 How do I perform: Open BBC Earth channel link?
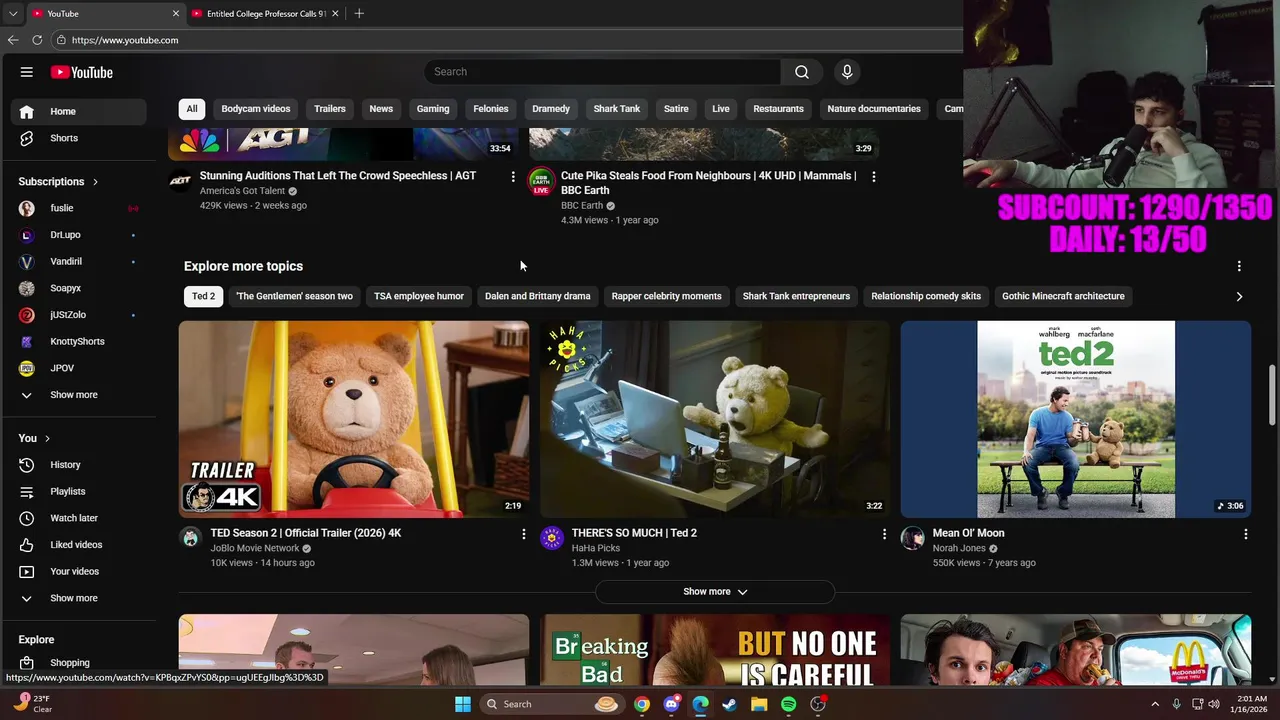[582, 206]
